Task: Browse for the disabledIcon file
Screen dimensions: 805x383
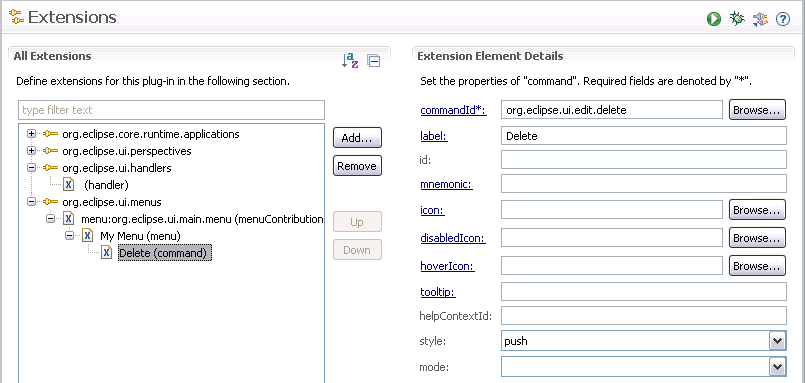Action: pos(757,238)
